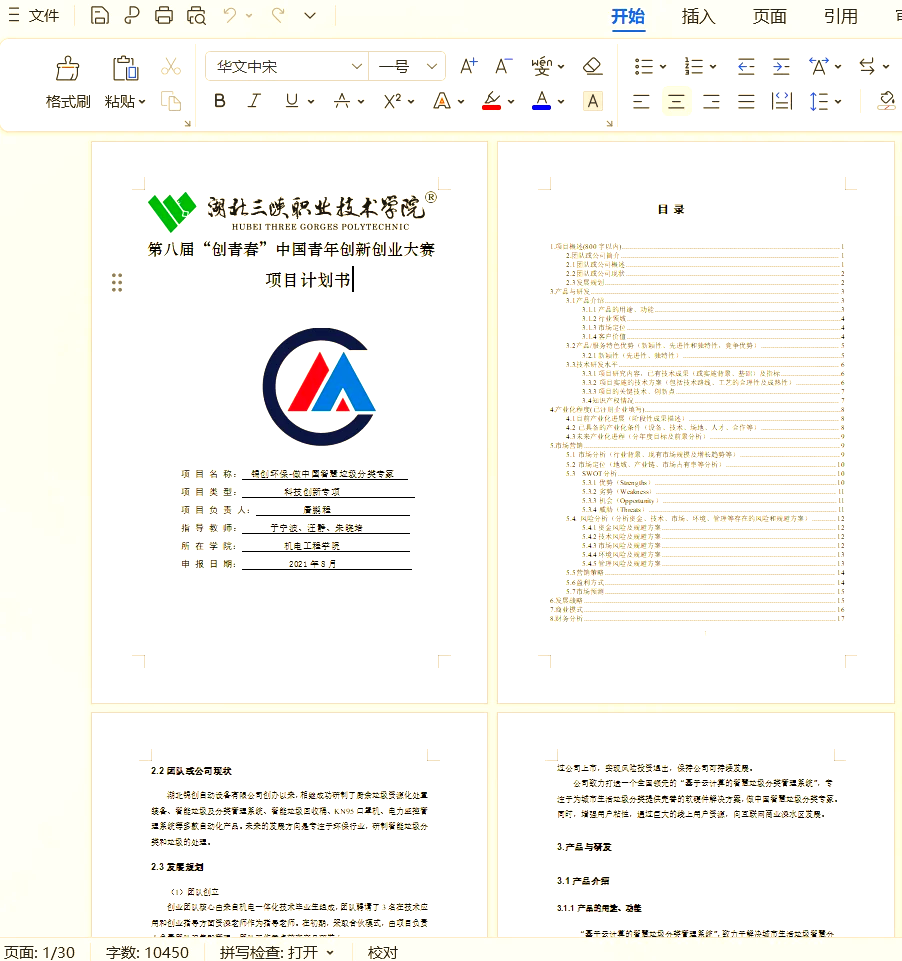Click the text effects A icon
The image size is (902, 961).
point(442,101)
